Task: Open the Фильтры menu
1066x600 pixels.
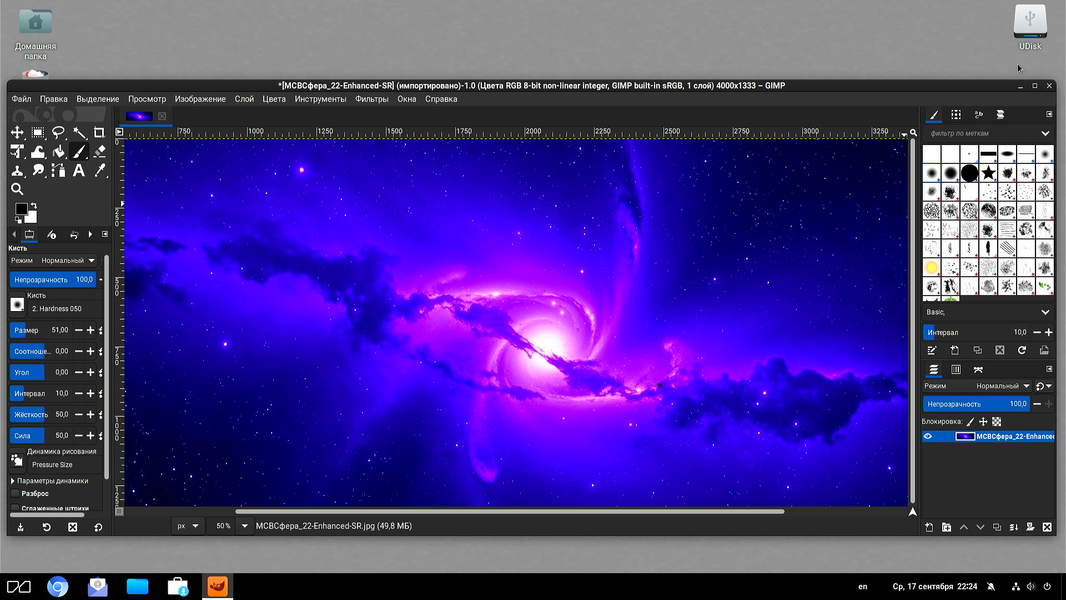Action: pyautogui.click(x=371, y=99)
